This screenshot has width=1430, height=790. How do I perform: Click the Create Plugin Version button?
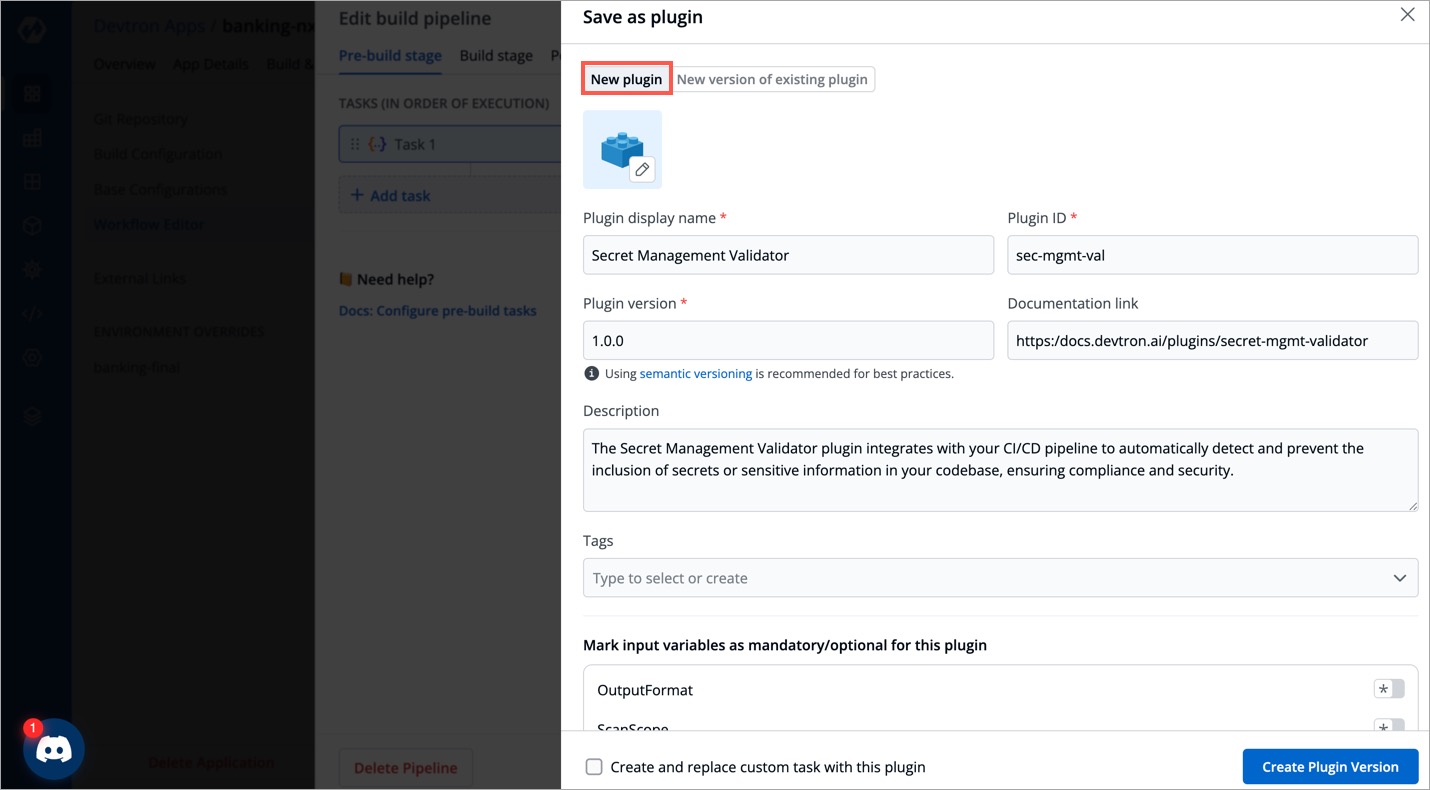tap(1330, 766)
